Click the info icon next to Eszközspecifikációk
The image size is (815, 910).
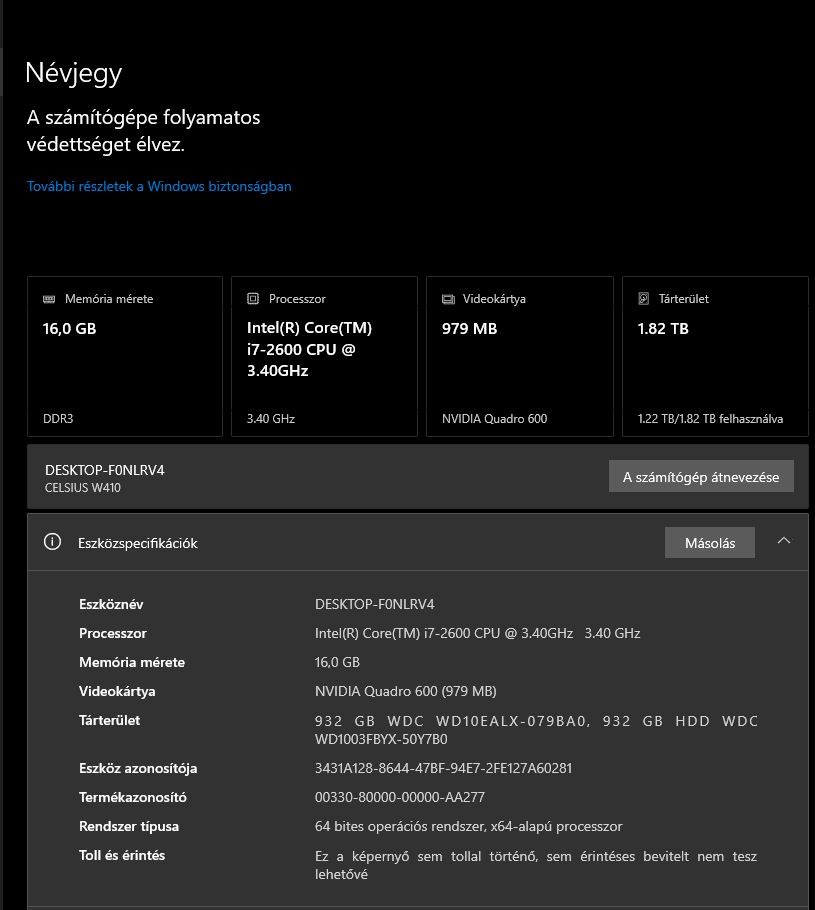pos(53,542)
